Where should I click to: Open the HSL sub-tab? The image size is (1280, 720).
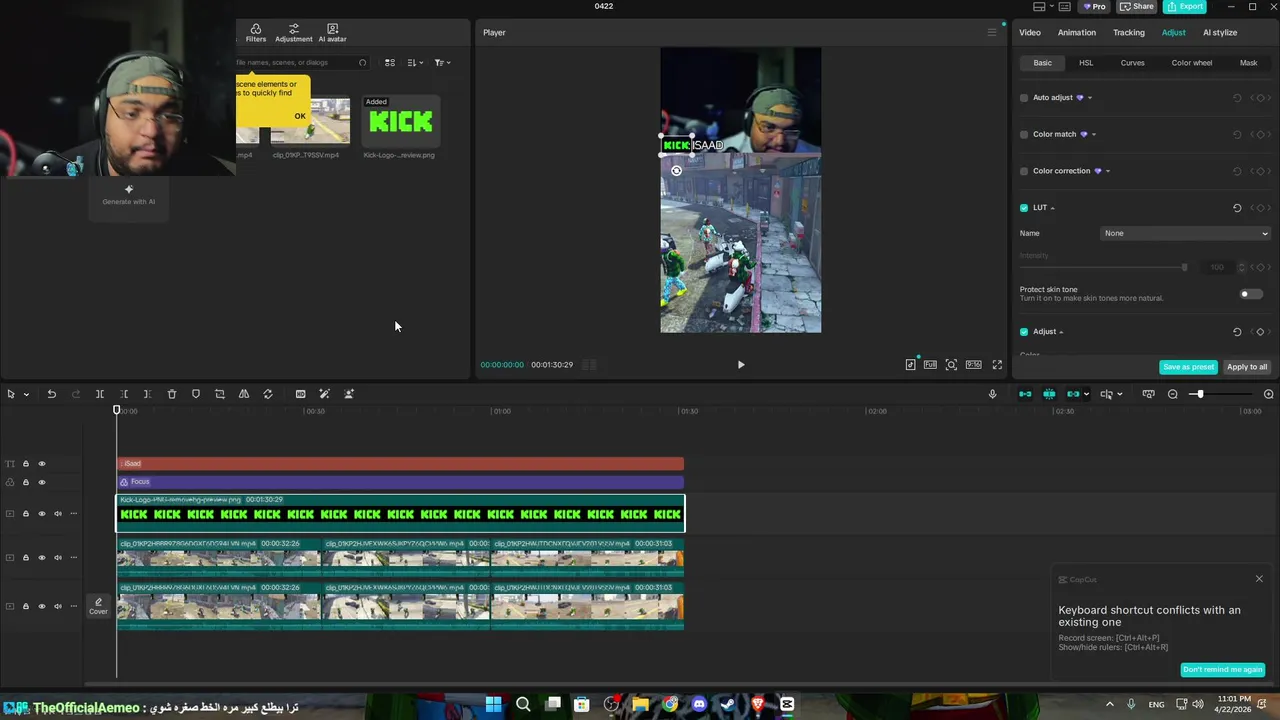pyautogui.click(x=1086, y=63)
